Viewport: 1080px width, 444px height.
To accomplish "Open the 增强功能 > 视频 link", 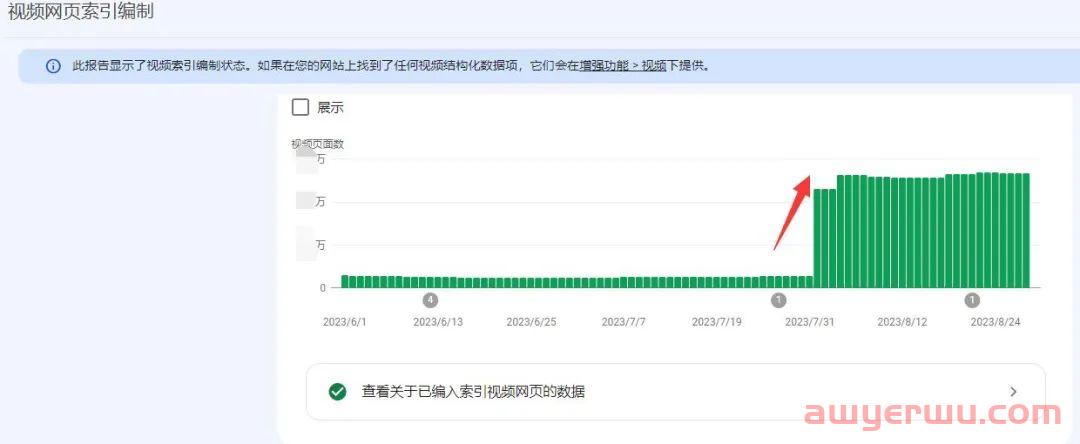I will tap(623, 67).
